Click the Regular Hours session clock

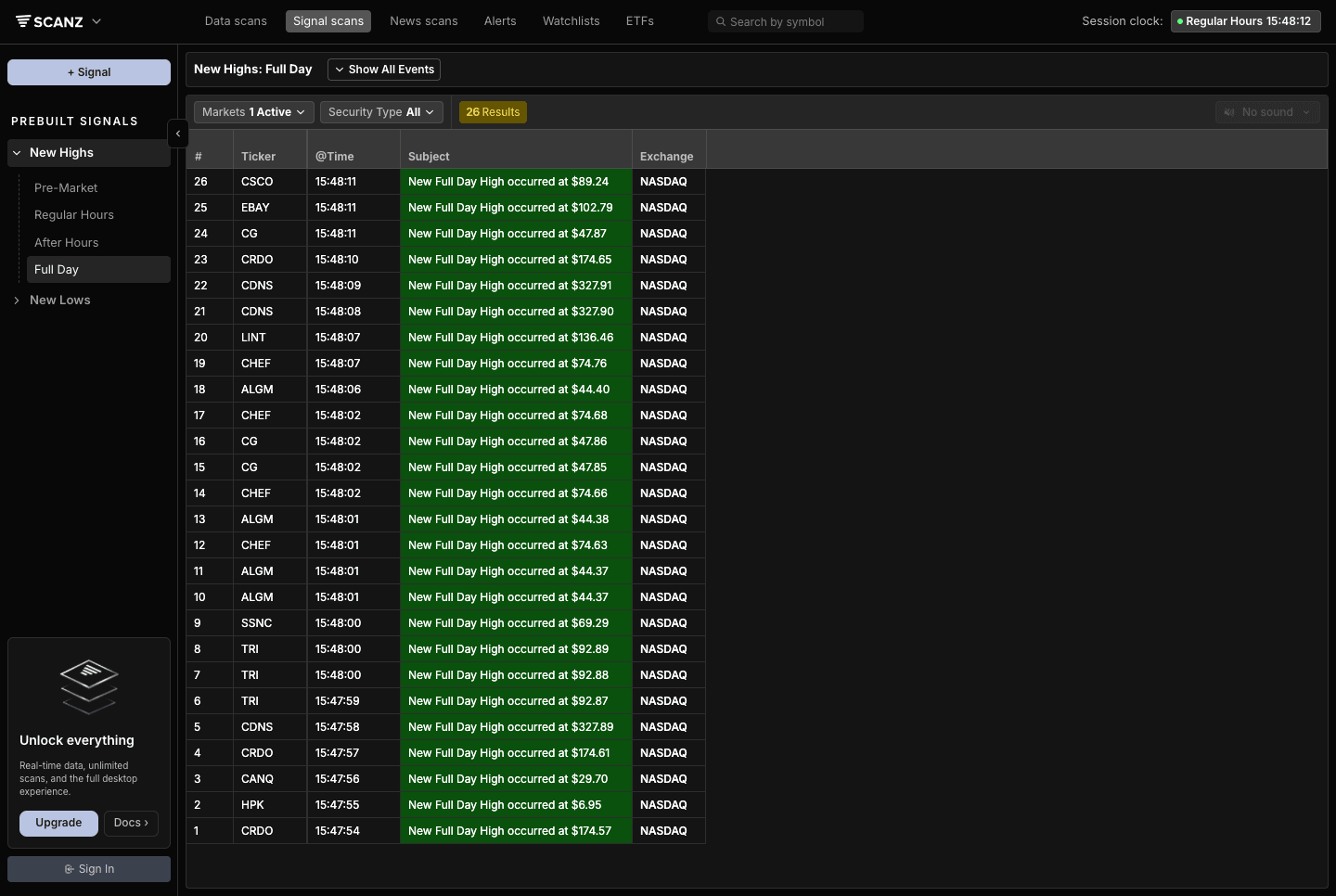click(x=1246, y=21)
